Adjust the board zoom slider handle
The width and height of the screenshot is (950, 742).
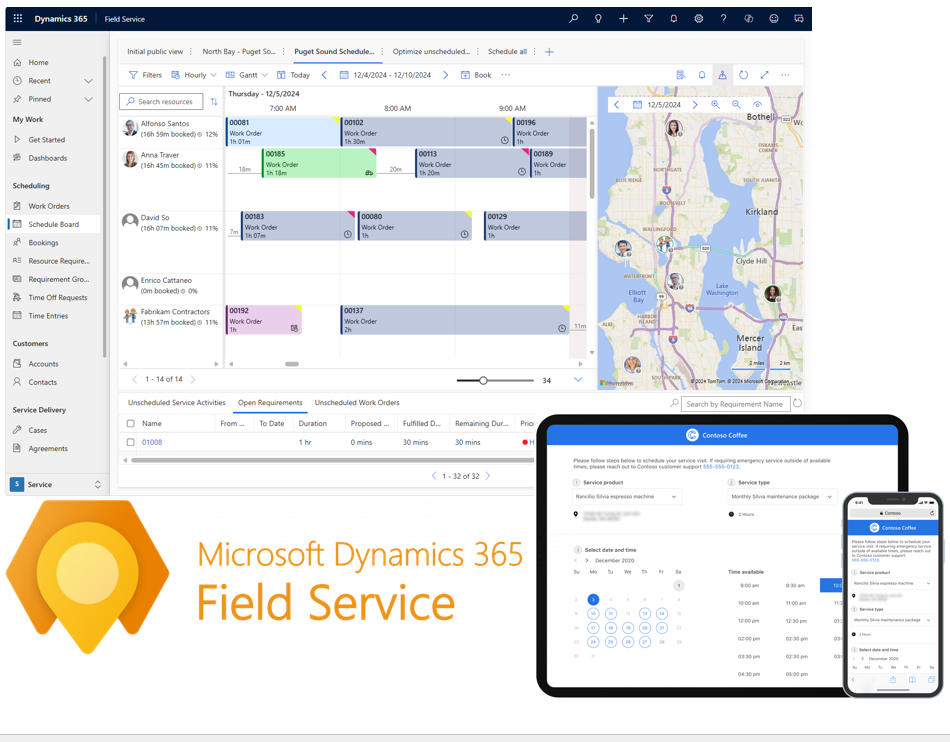[483, 380]
